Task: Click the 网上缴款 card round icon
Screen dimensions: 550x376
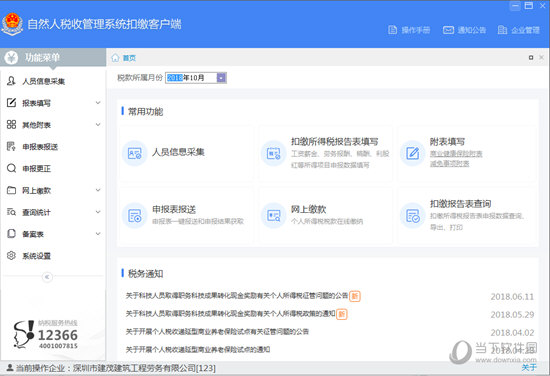Action: click(x=273, y=215)
